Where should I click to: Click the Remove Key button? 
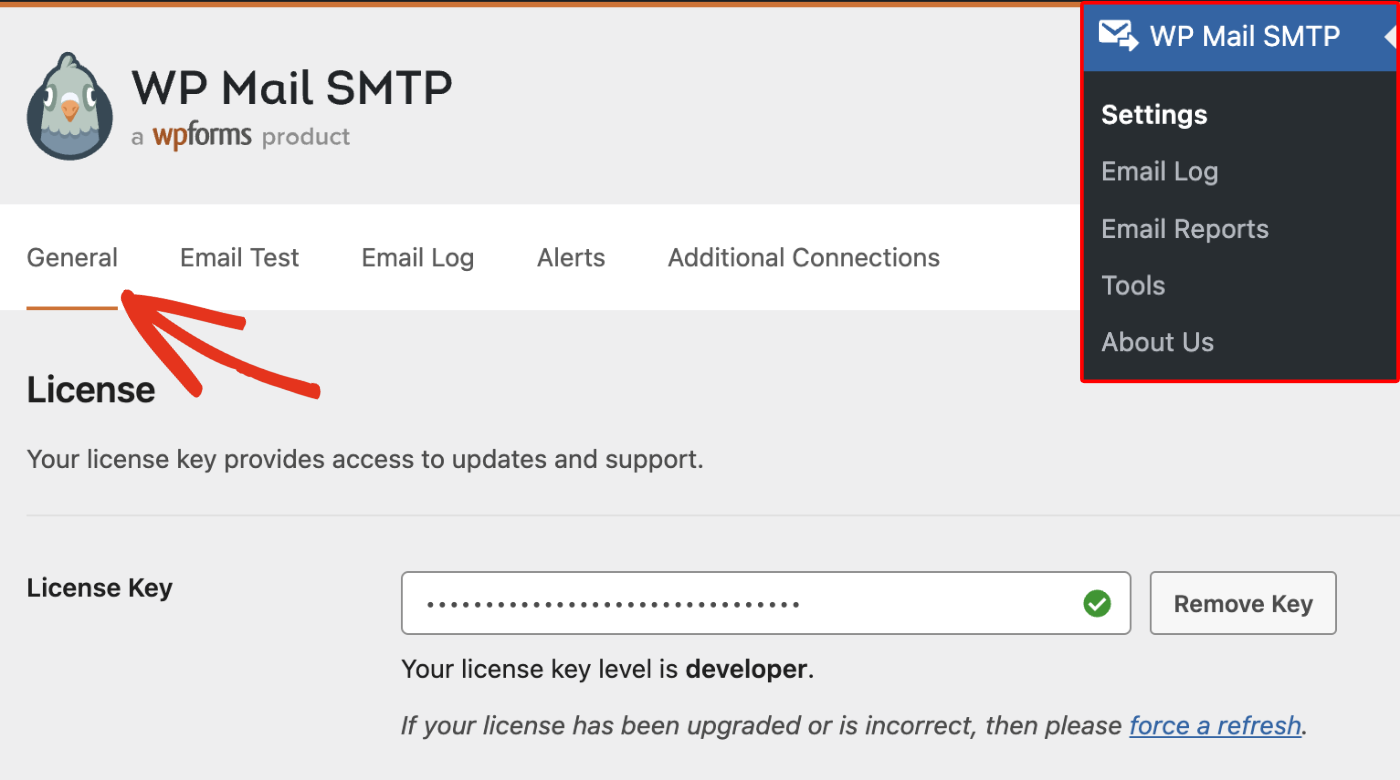click(1243, 603)
